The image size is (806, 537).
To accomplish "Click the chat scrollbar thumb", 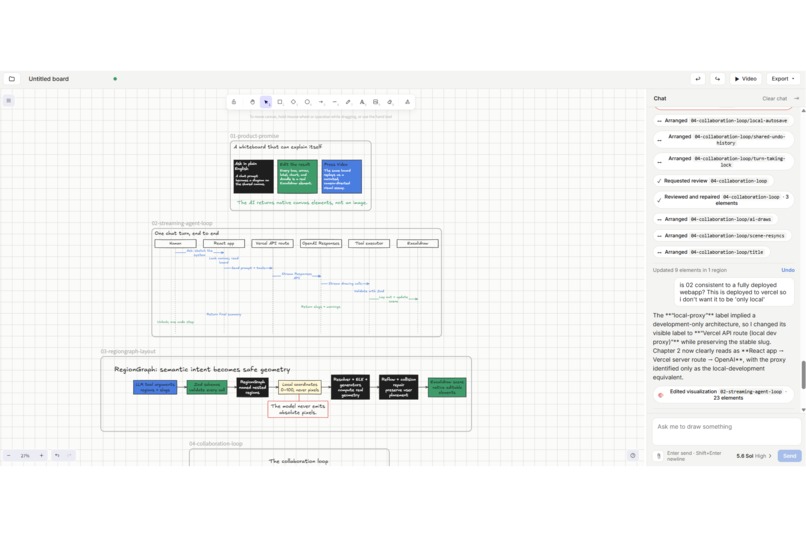I will [x=803, y=375].
